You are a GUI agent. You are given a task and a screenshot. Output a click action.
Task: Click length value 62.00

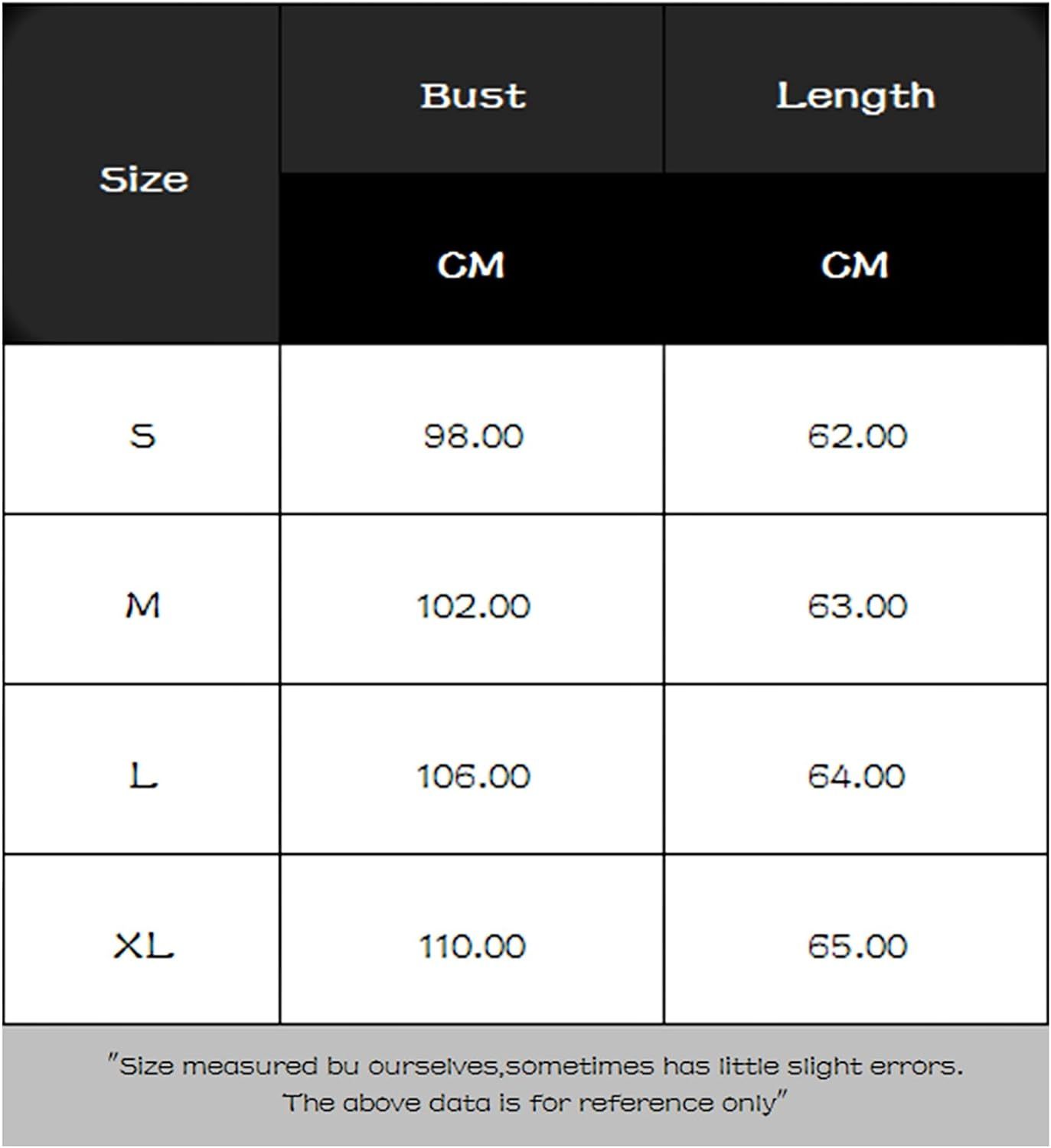pos(857,436)
